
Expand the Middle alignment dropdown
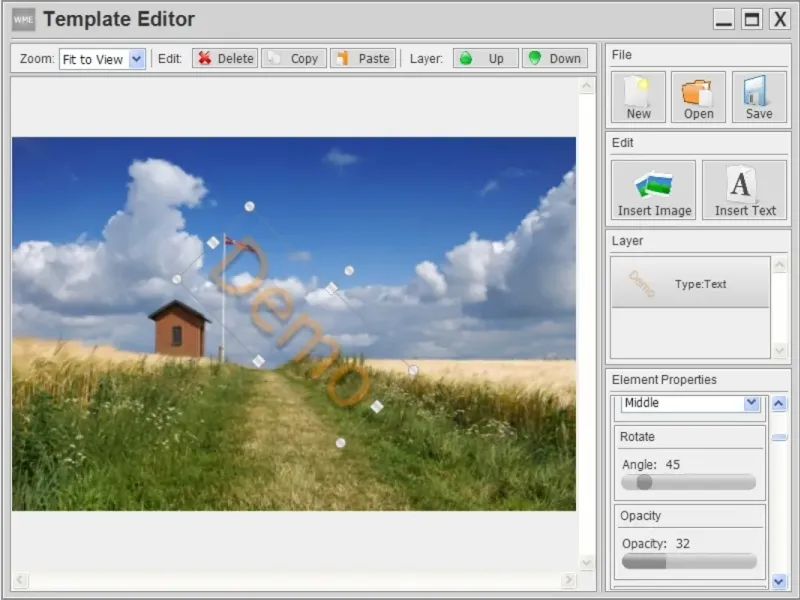click(751, 403)
